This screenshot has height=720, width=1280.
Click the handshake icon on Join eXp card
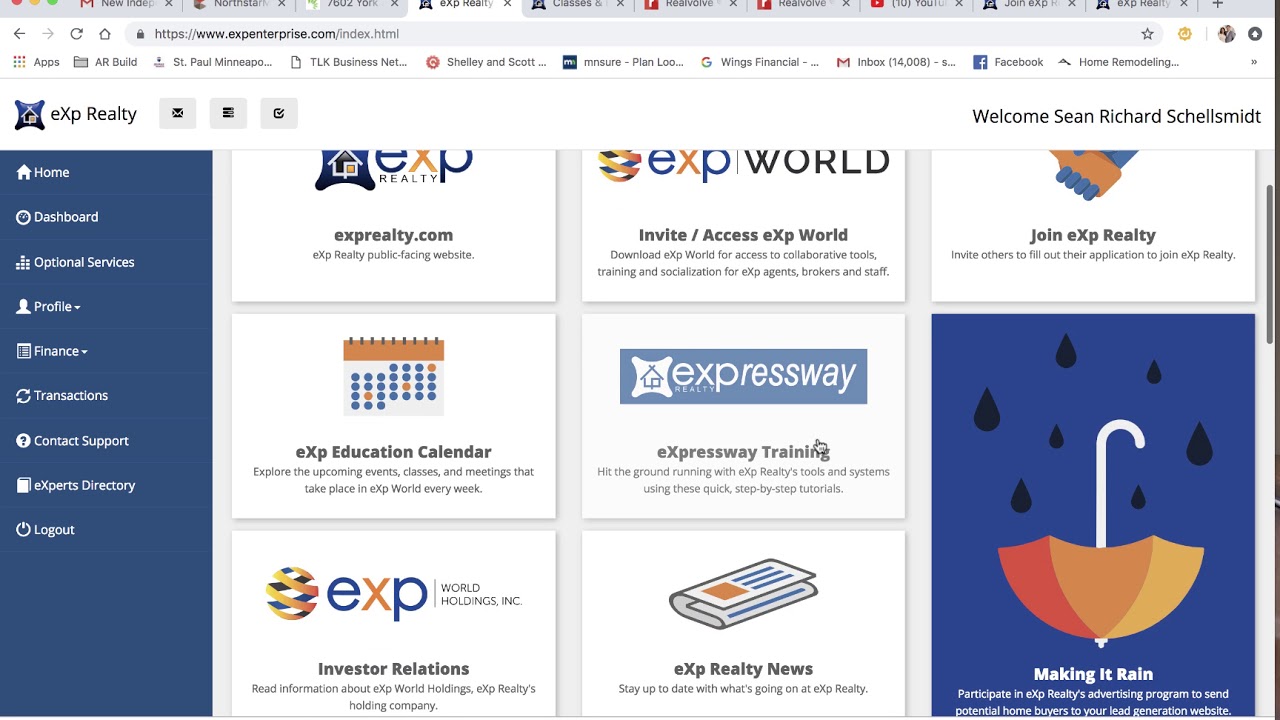tap(1093, 175)
